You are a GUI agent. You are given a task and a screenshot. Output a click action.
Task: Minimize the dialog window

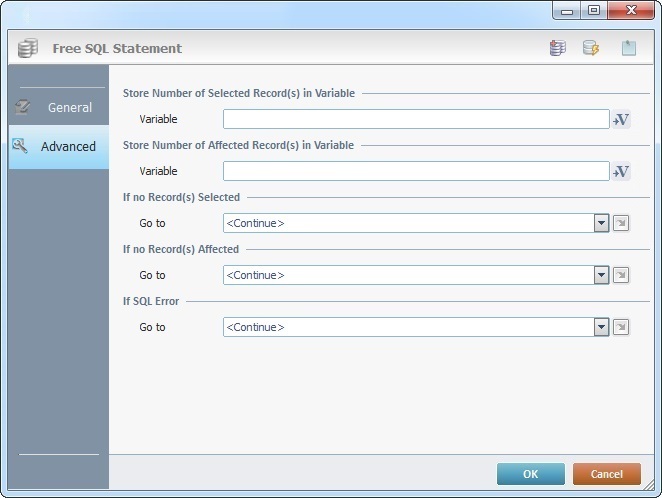coord(568,10)
